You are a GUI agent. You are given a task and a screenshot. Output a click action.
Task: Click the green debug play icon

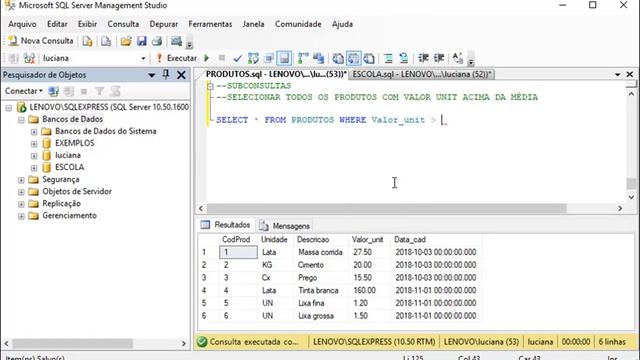coord(207,58)
